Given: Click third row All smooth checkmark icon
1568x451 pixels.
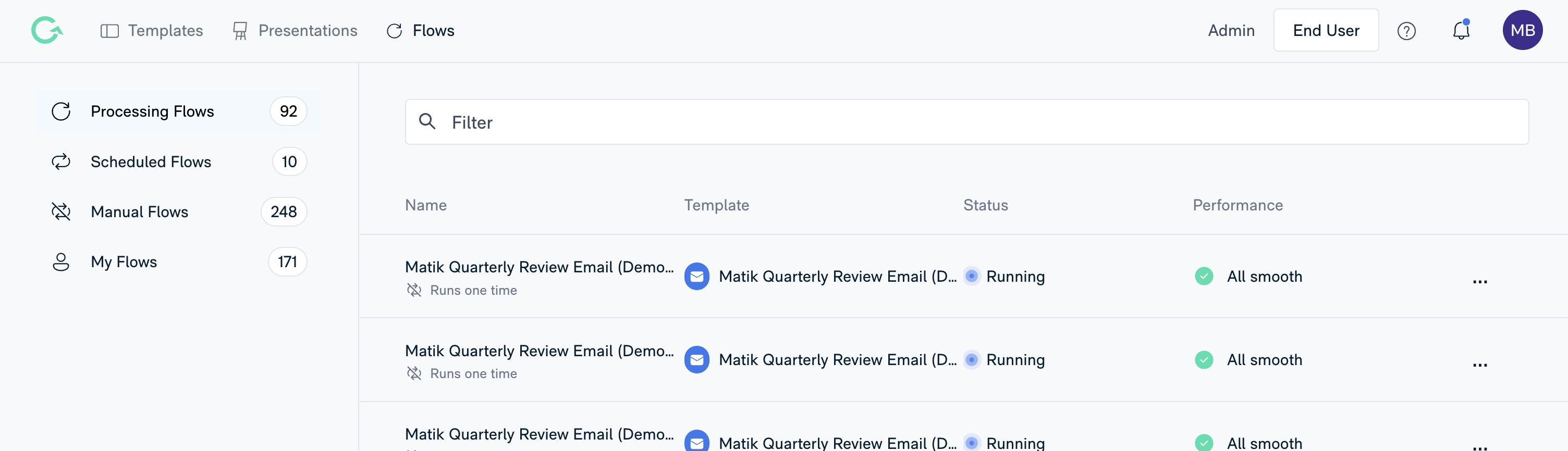Looking at the screenshot, I should point(1204,443).
